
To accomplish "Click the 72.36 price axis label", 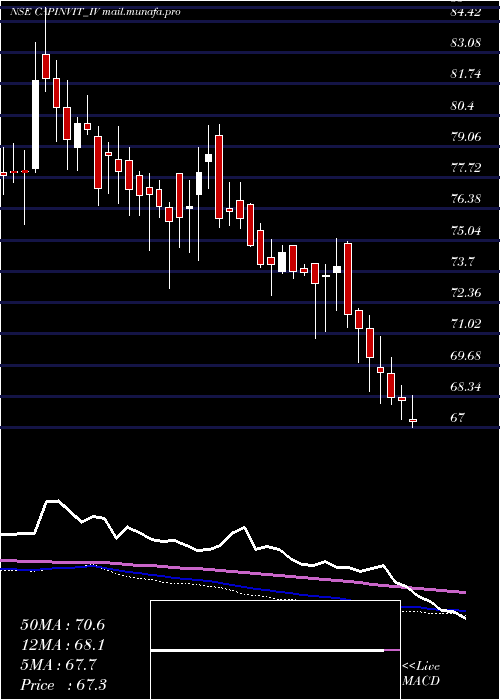I will [466, 293].
